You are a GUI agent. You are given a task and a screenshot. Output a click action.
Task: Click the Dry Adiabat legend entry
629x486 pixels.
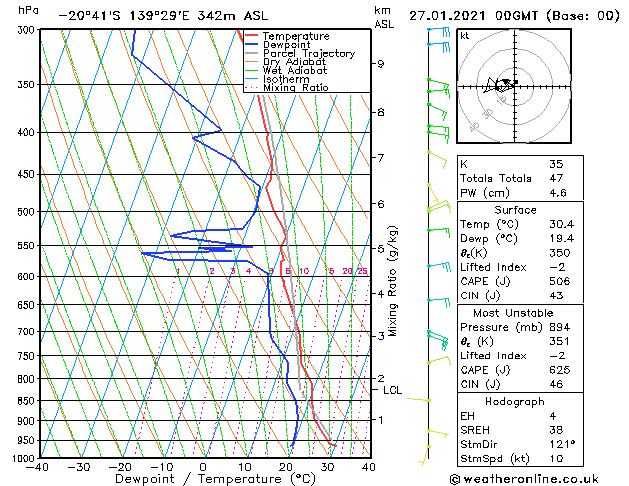tap(286, 62)
